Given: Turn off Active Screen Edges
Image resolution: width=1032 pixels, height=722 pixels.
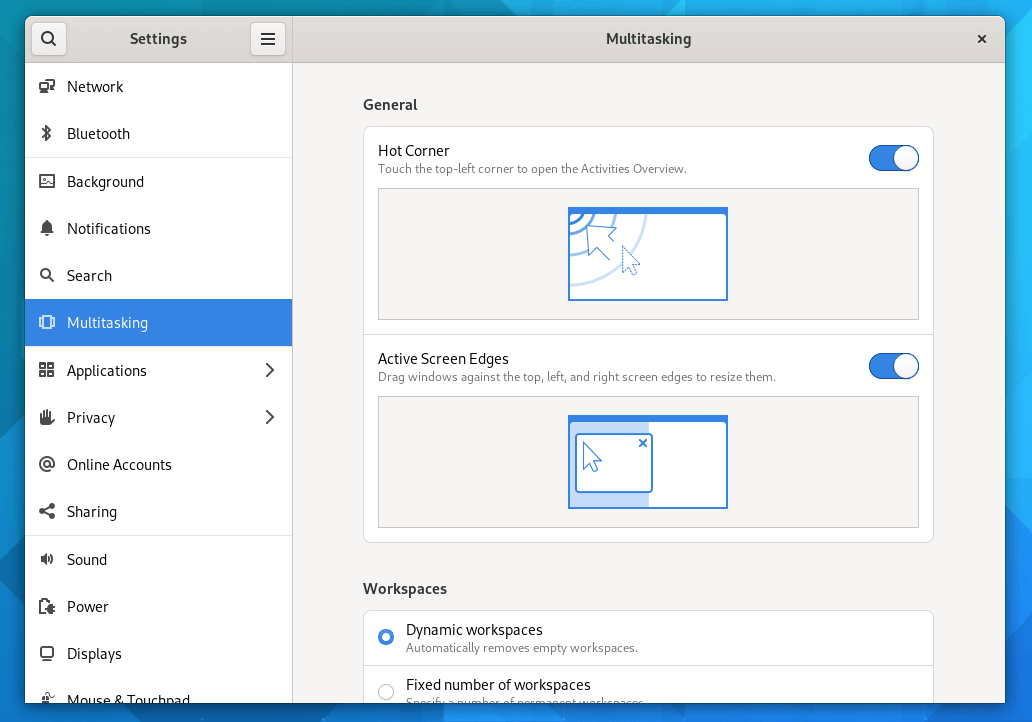Looking at the screenshot, I should coord(893,365).
